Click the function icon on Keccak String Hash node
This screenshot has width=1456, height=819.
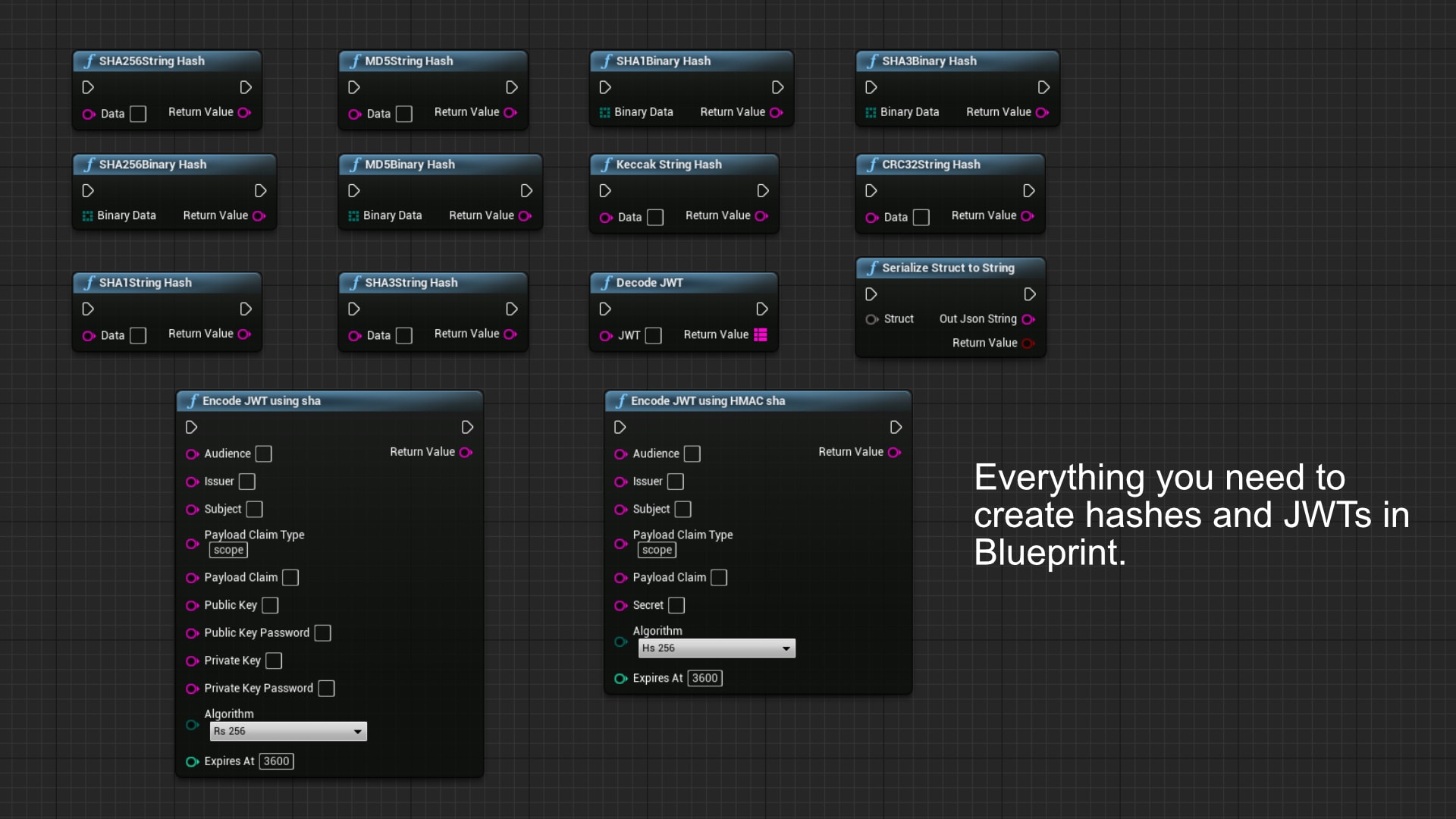pyautogui.click(x=607, y=164)
